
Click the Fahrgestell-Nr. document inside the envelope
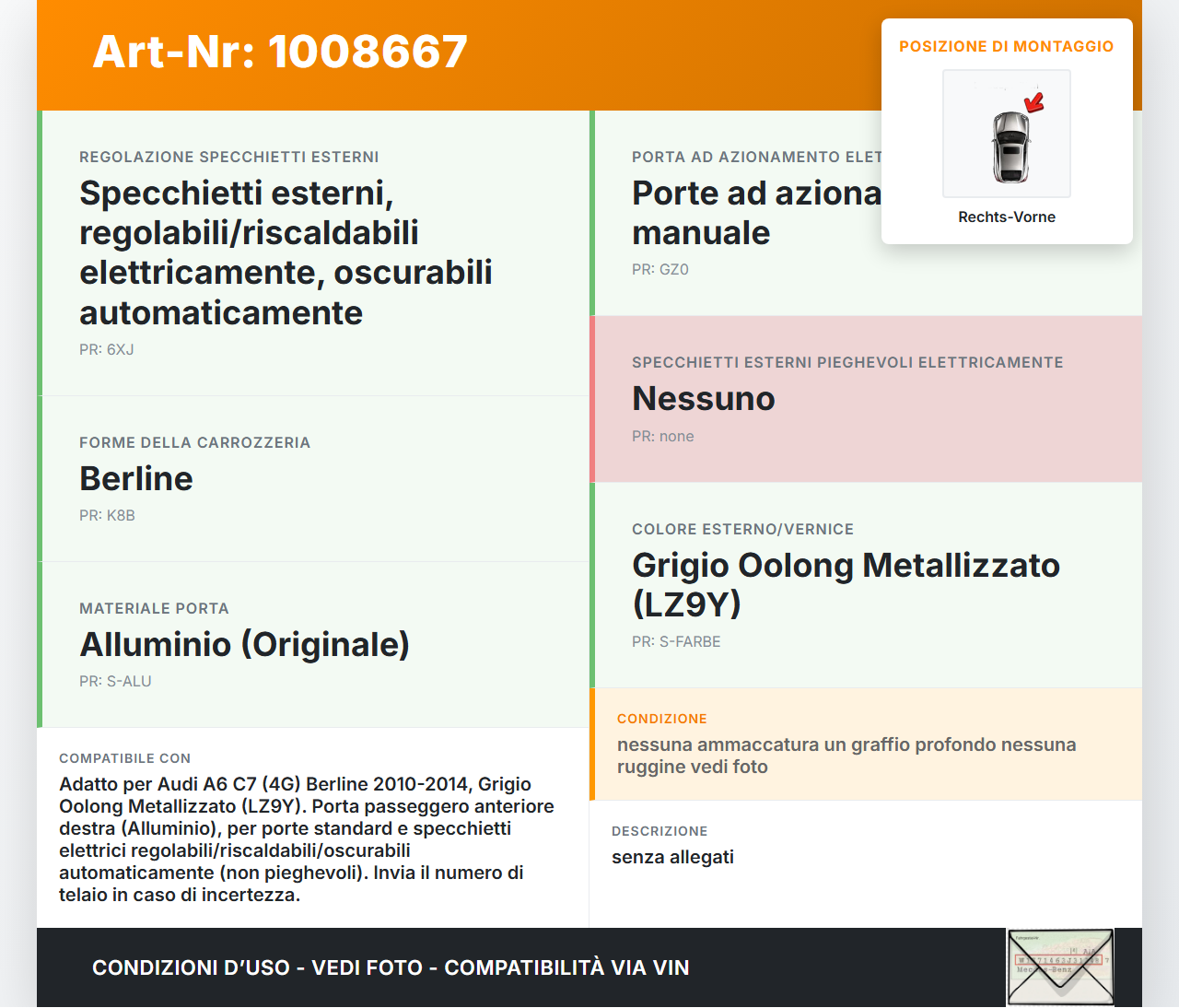[1028, 937]
